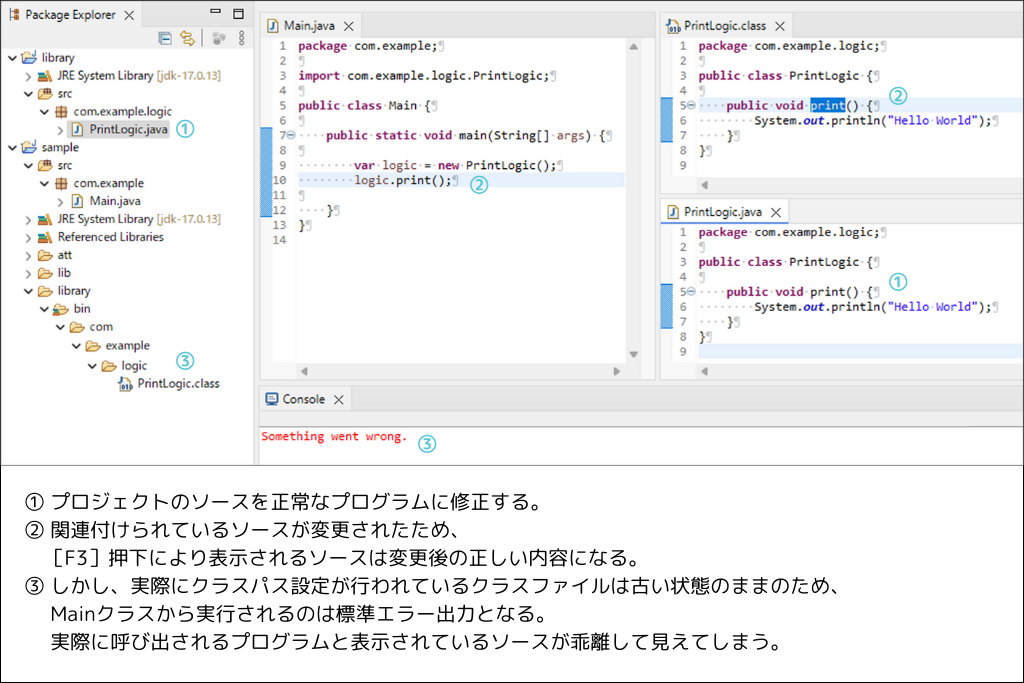Close the PrintLogic.class editor tab
The height and width of the screenshot is (683, 1024).
coord(780,26)
